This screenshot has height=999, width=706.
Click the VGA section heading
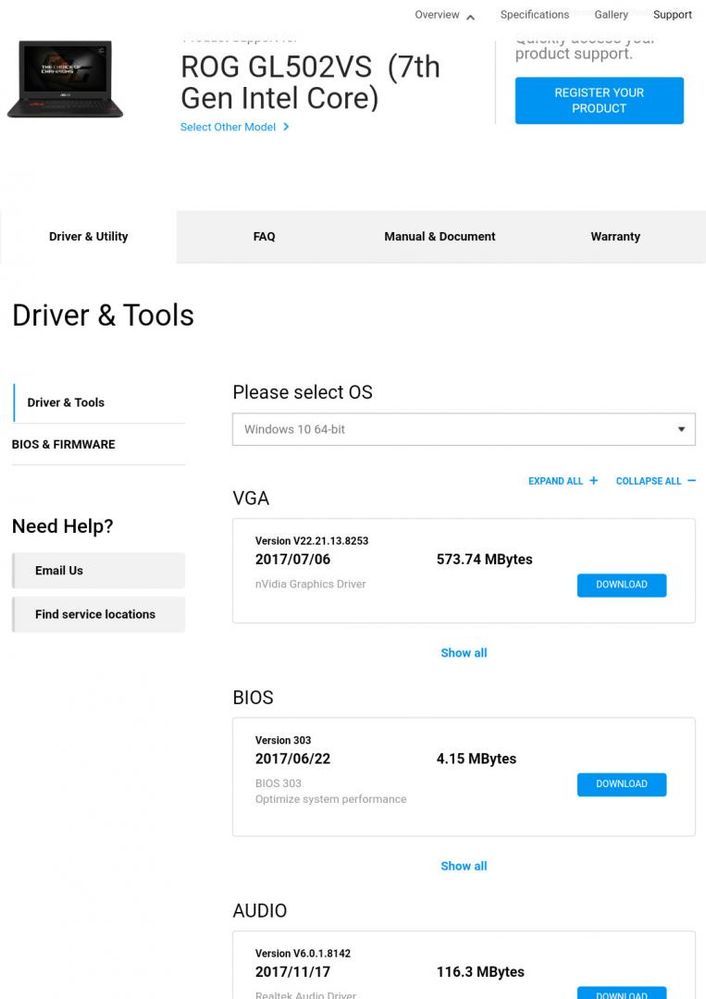[x=250, y=498]
